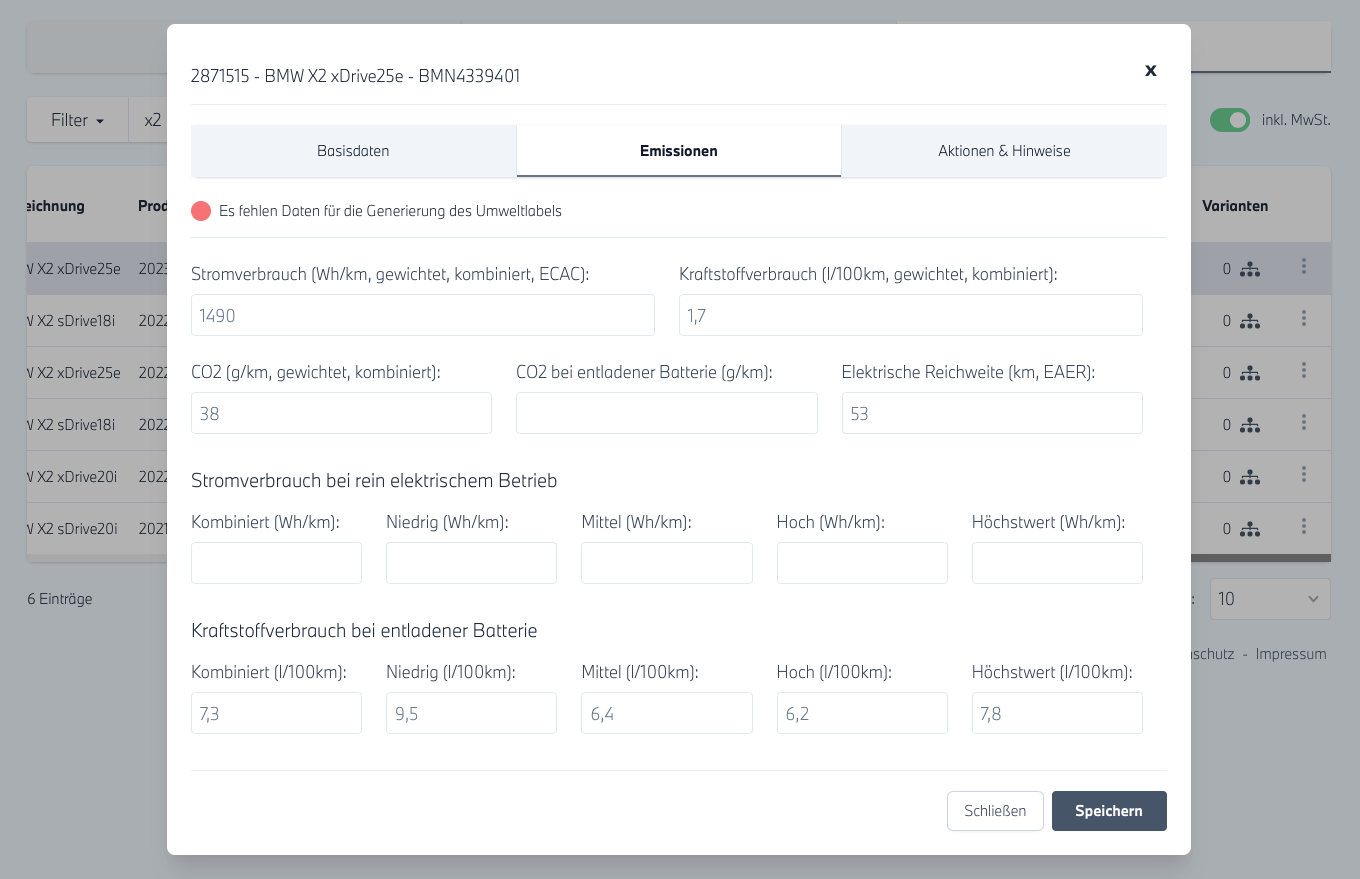Expand the page size dropdown showing 10
The width and height of the screenshot is (1360, 879).
tap(1269, 599)
